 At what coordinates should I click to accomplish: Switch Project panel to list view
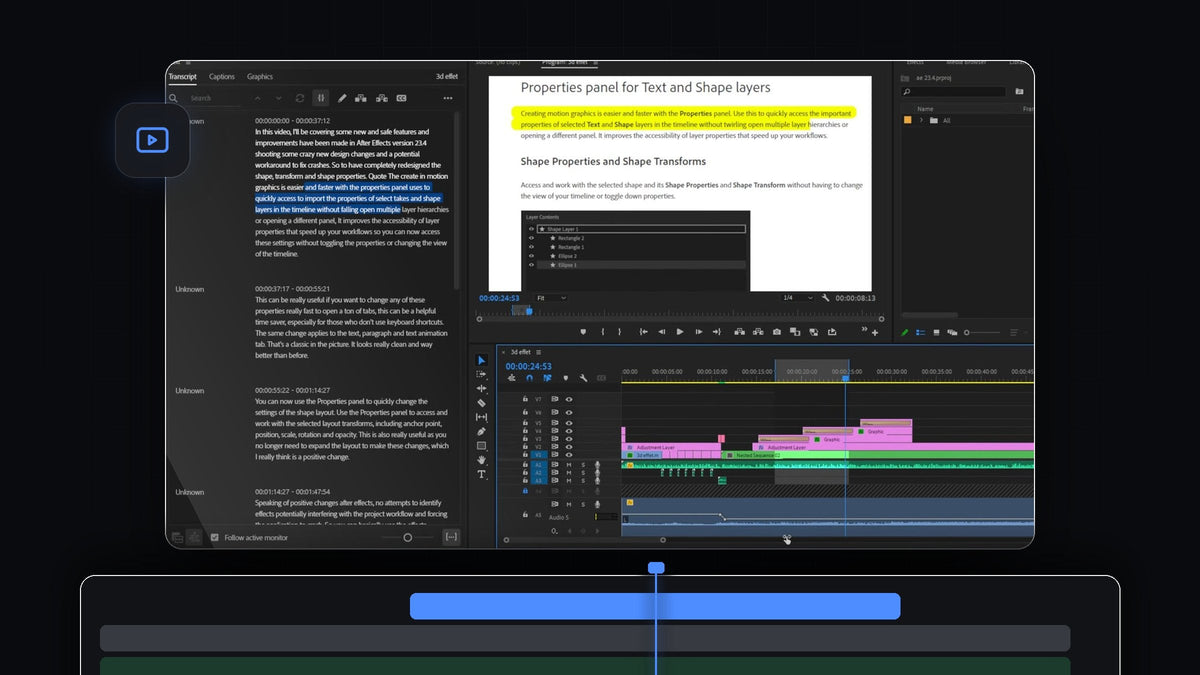pos(920,333)
